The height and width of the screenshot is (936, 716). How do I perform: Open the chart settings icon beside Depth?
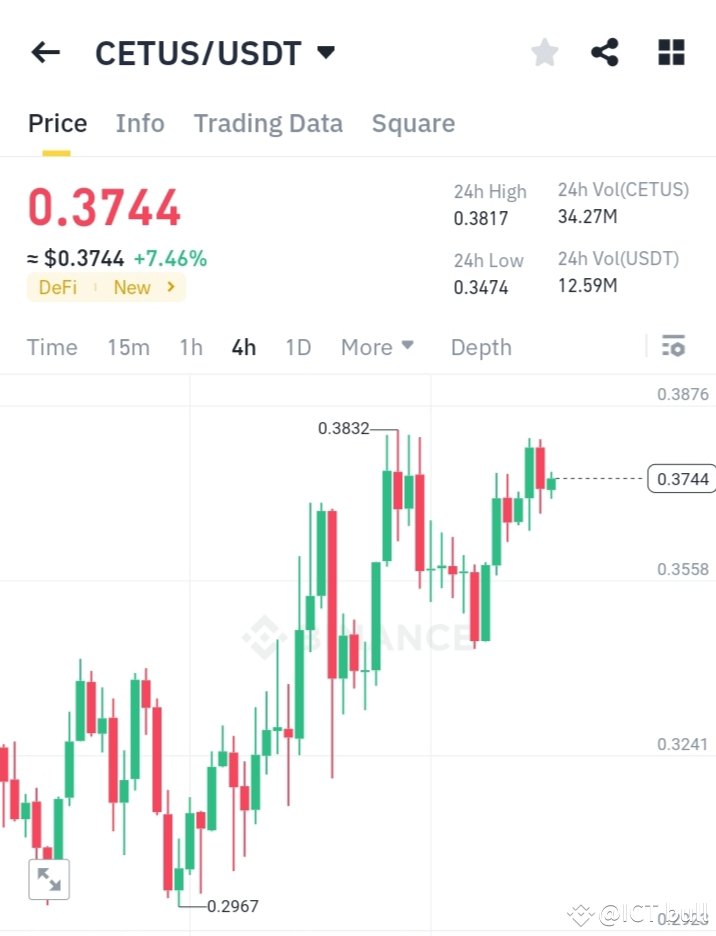click(673, 346)
